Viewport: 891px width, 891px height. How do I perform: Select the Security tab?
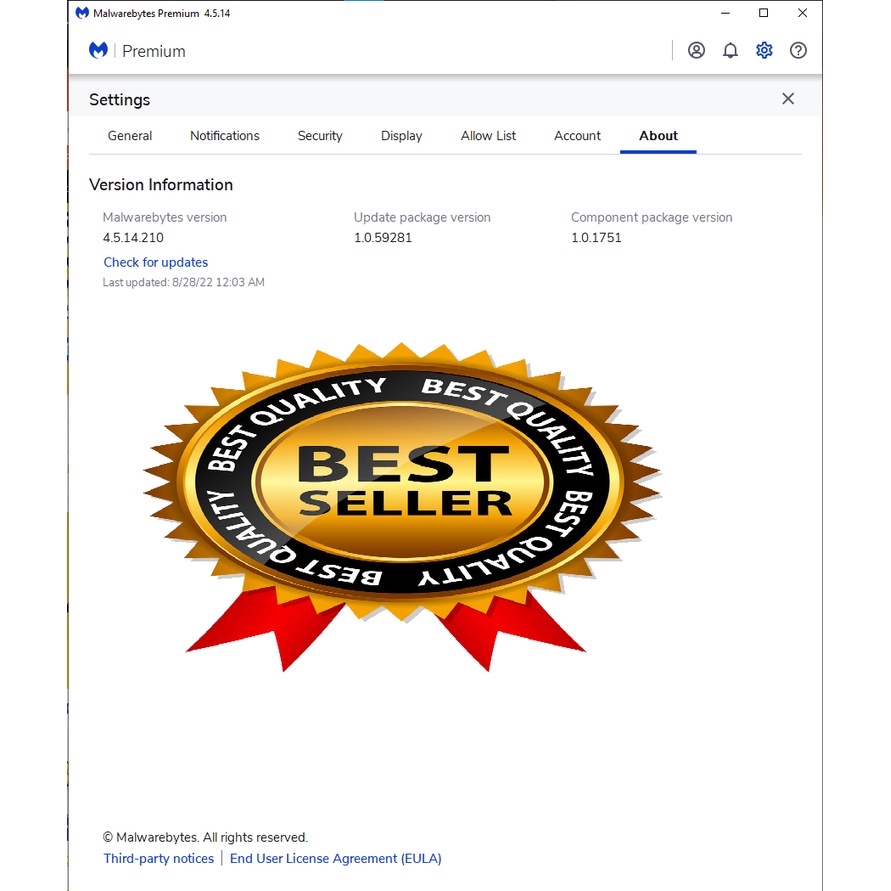tap(320, 136)
